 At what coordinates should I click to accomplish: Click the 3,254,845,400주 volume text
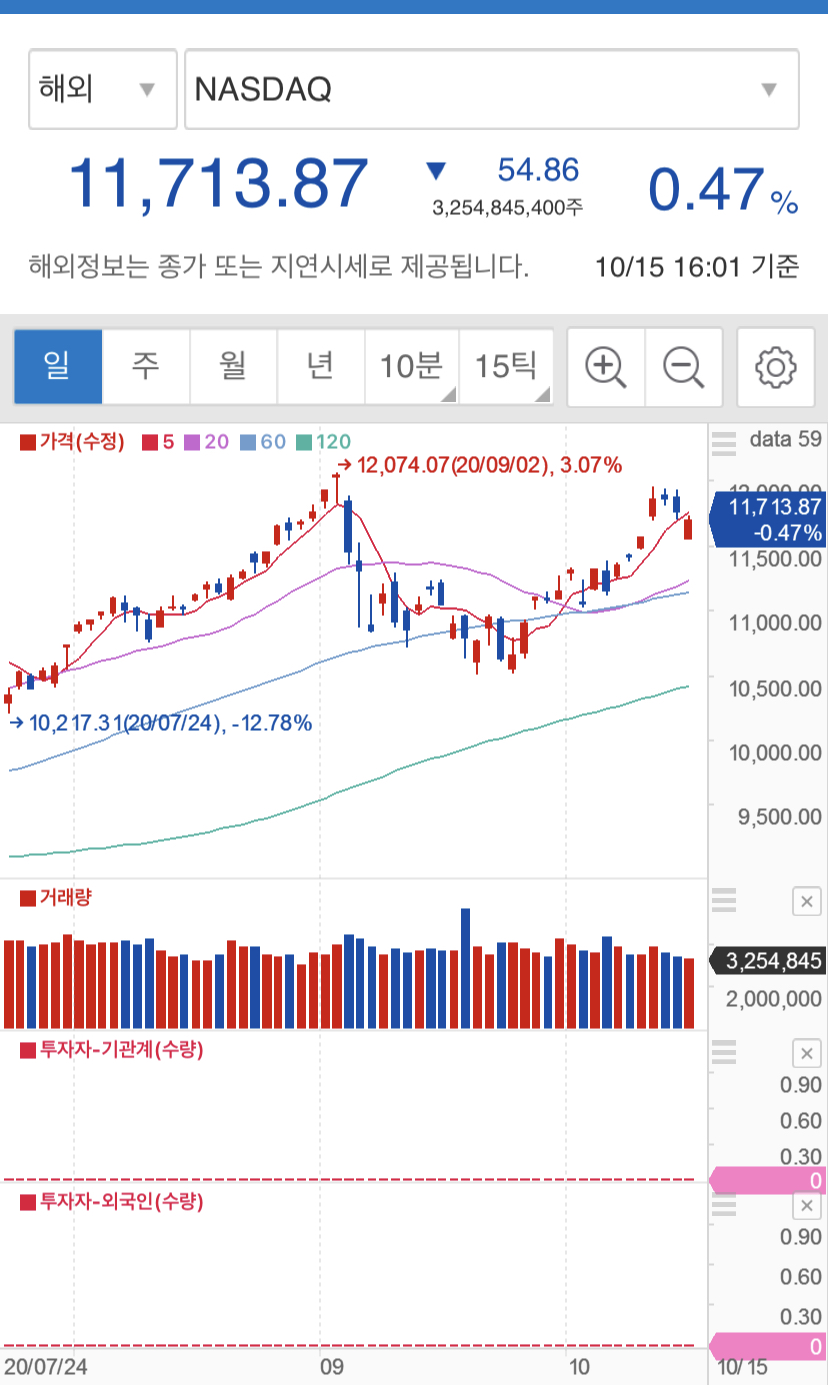(x=508, y=208)
